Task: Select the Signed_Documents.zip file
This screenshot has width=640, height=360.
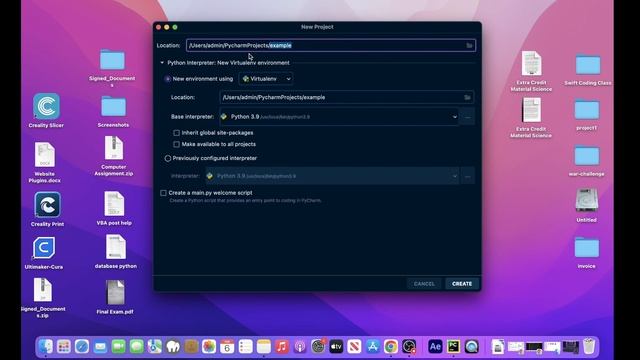Action: pyautogui.click(x=43, y=290)
